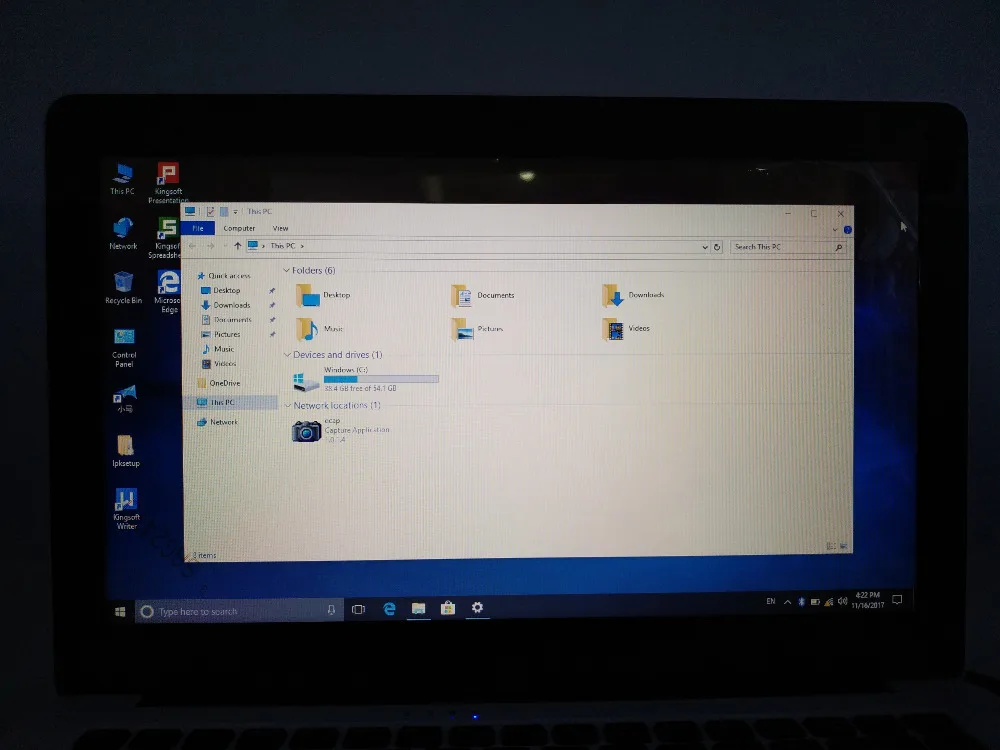1000x750 pixels.
Task: Select the Capture Application camera icon
Action: 306,431
